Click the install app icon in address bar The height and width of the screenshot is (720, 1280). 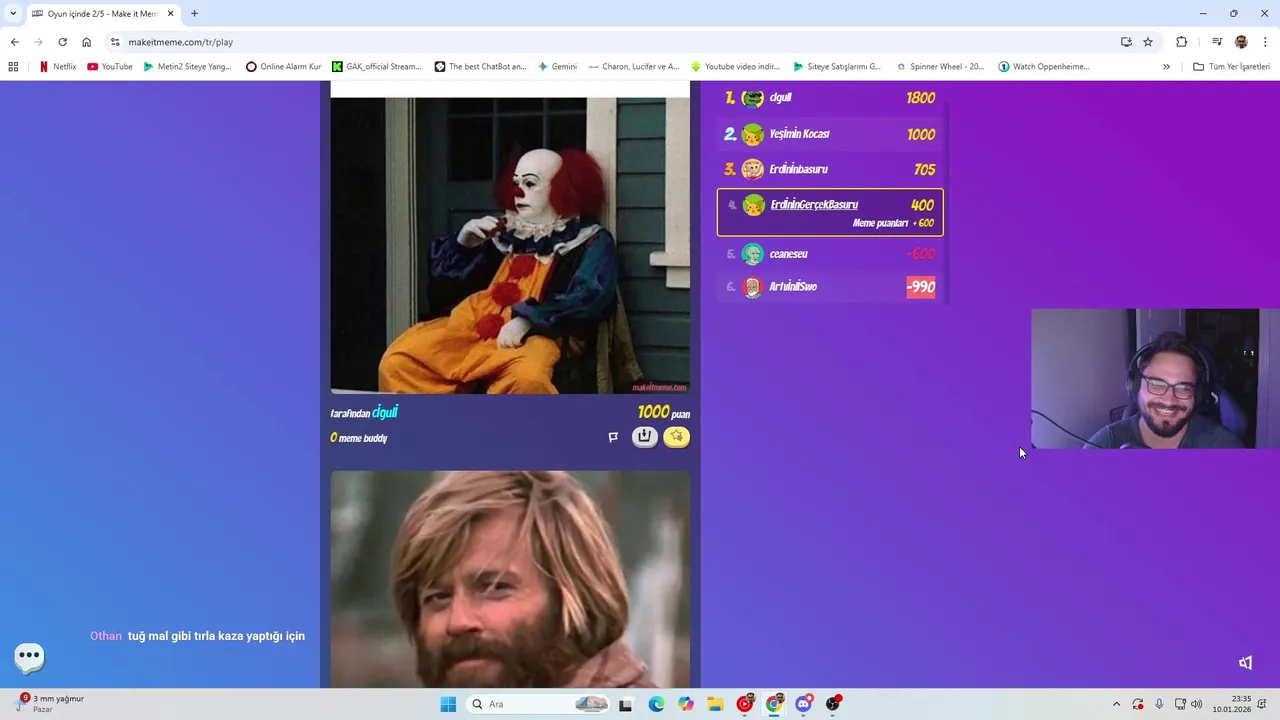pyautogui.click(x=1126, y=42)
